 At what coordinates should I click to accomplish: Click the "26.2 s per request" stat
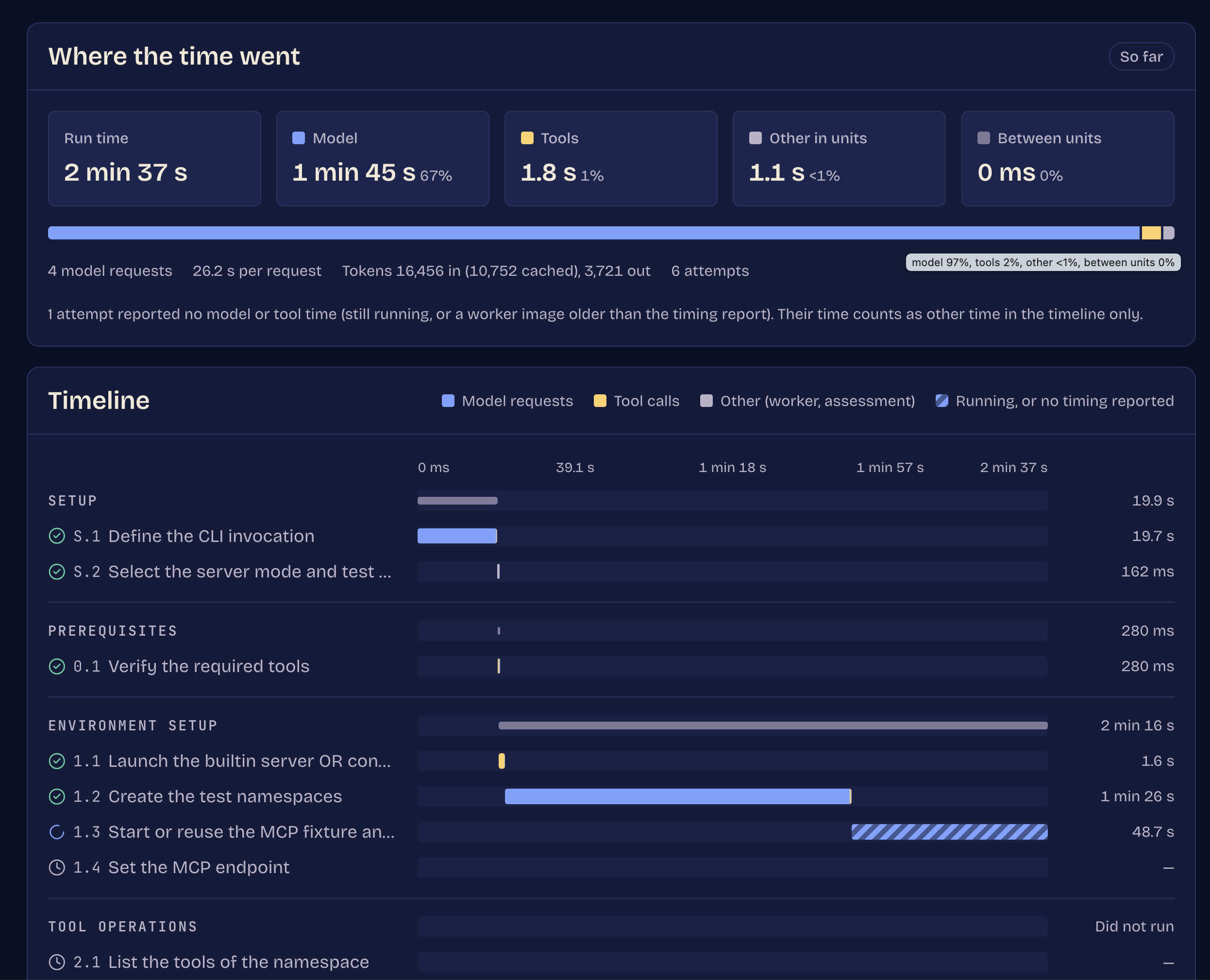coord(257,271)
